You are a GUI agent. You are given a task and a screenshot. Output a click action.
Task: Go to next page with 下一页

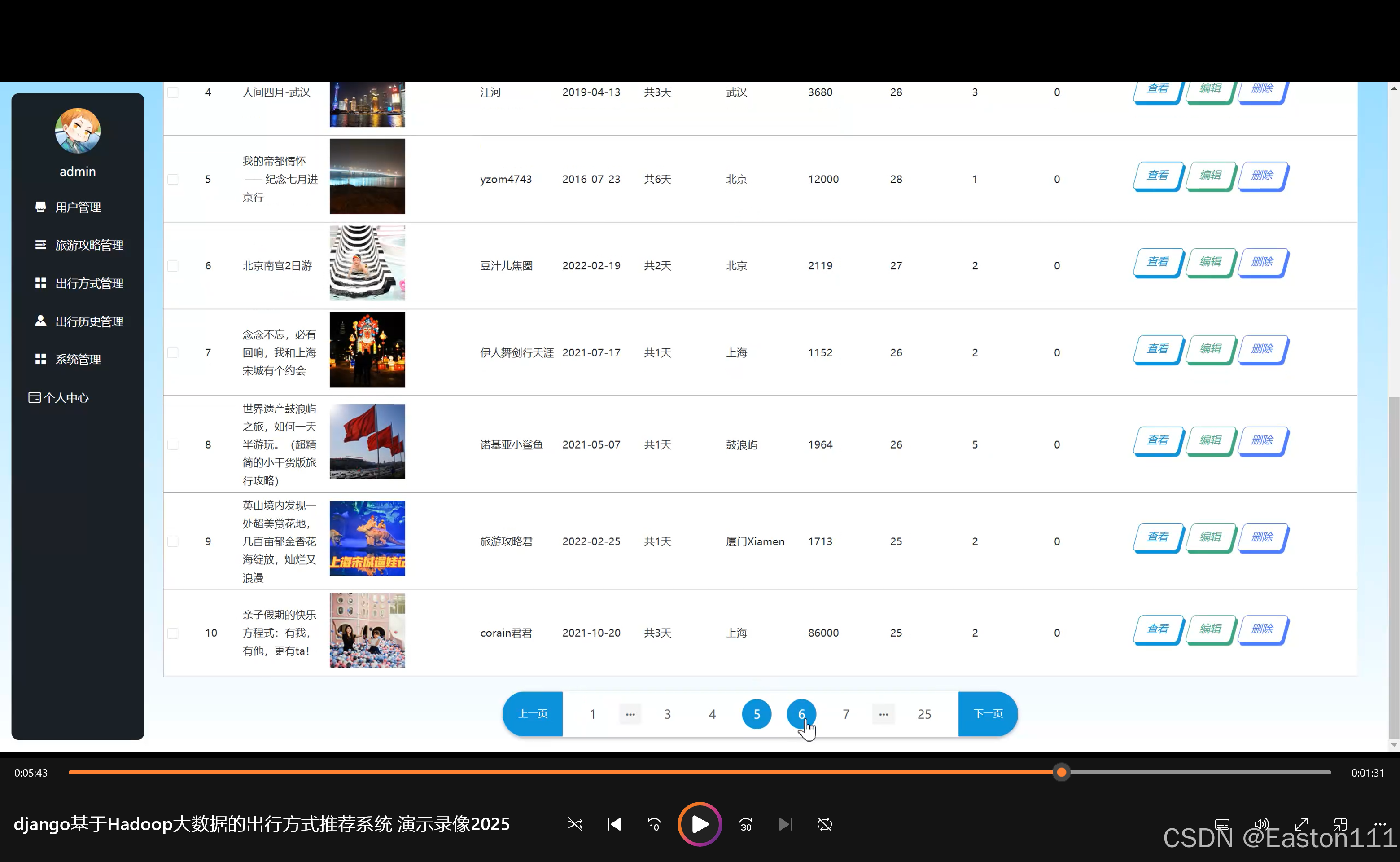(x=988, y=714)
